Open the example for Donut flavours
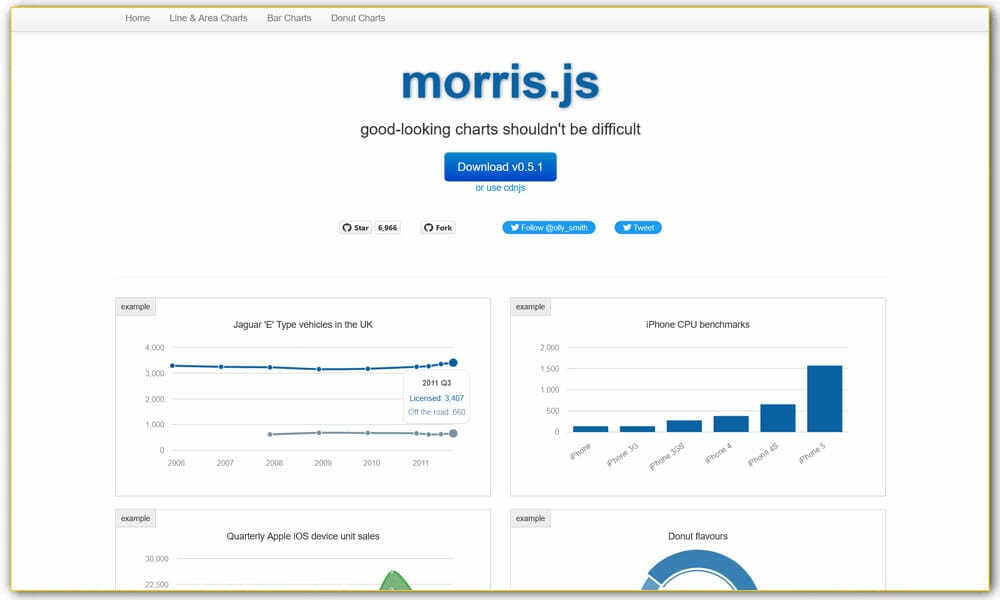 click(530, 517)
